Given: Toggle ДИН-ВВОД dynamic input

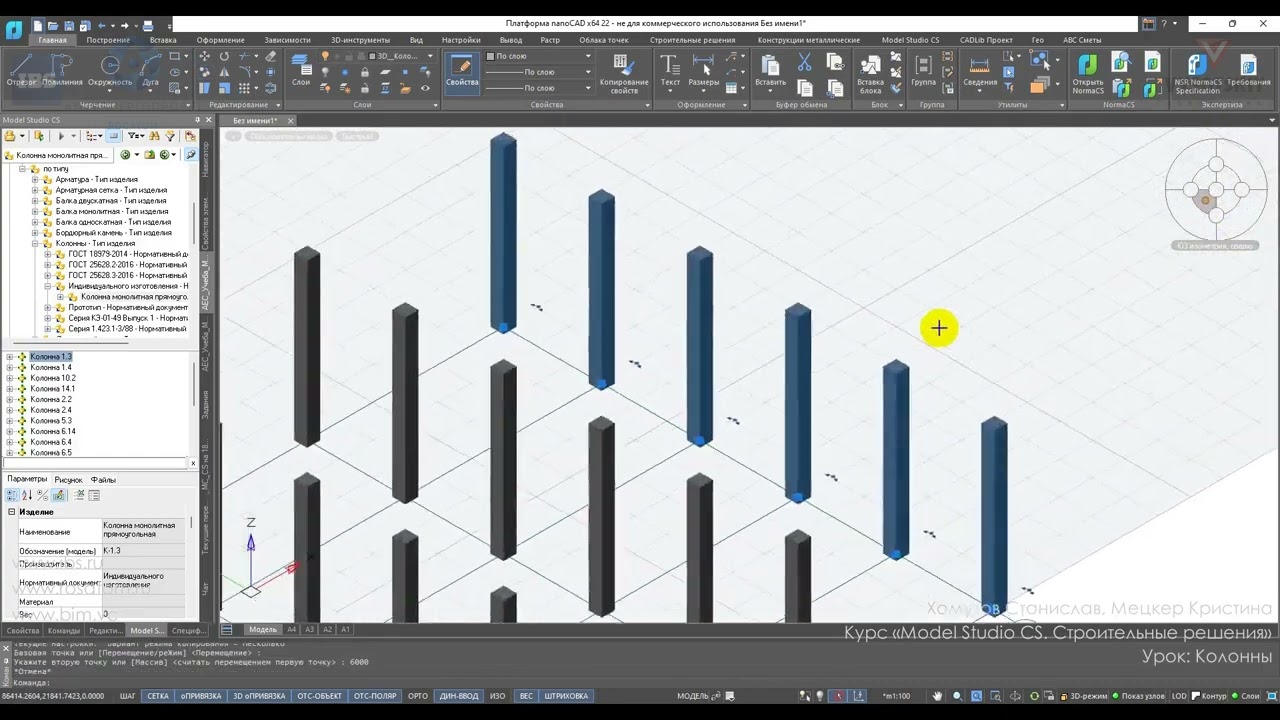Looking at the screenshot, I should coord(459,696).
